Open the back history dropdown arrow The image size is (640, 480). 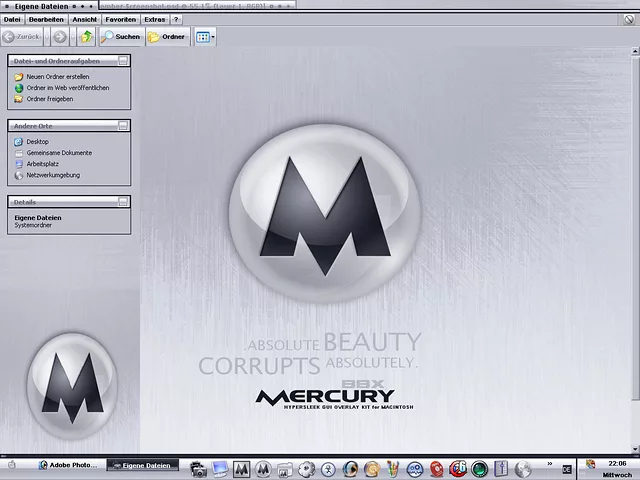pyautogui.click(x=47, y=37)
